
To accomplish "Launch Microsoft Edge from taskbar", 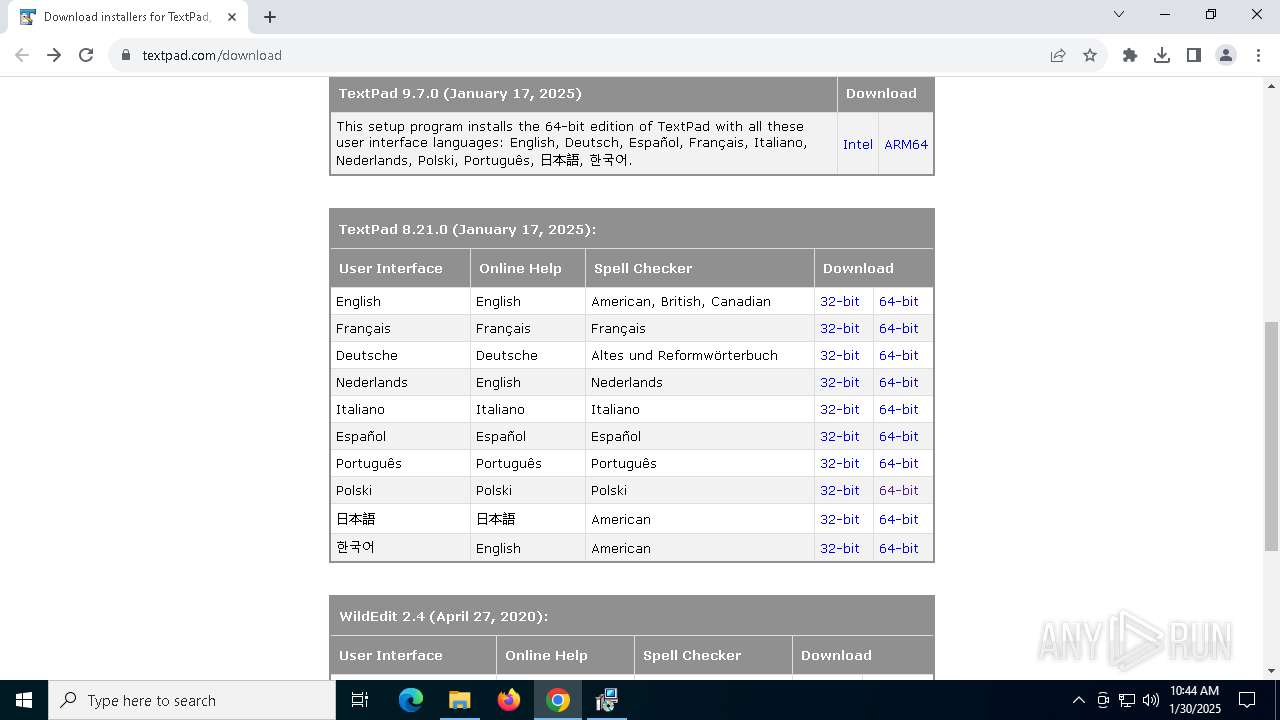I will (411, 700).
